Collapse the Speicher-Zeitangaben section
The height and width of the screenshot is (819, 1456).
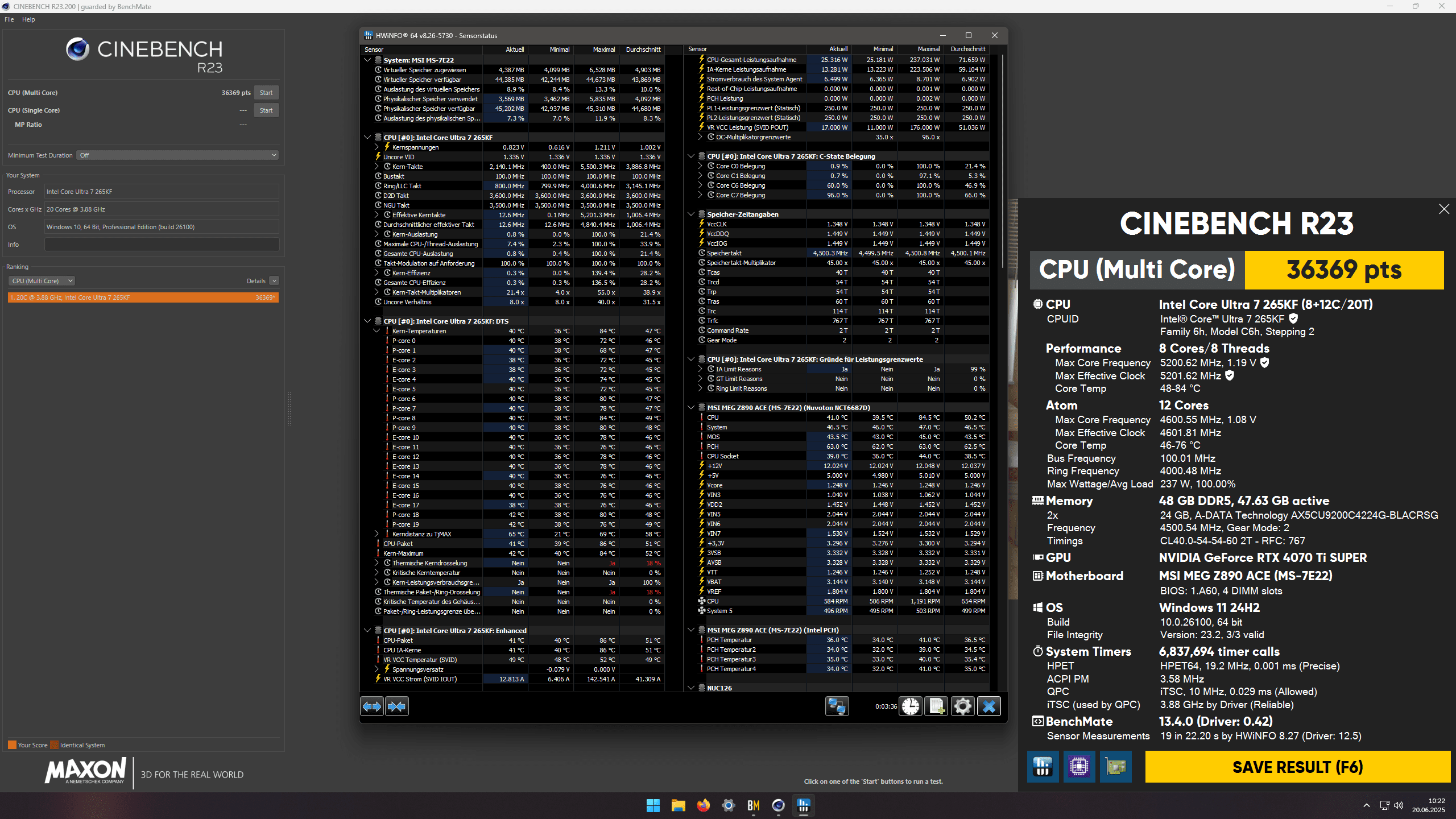pos(691,214)
